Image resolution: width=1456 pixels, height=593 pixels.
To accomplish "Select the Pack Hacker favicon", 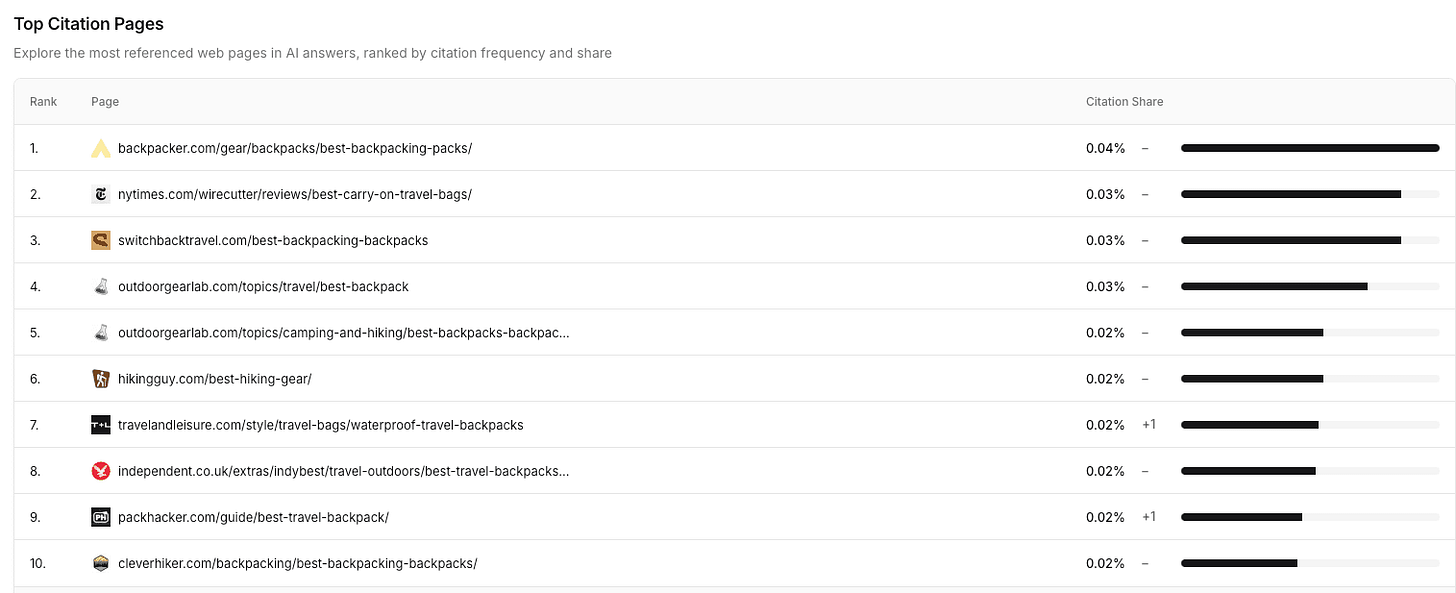I will pos(100,517).
